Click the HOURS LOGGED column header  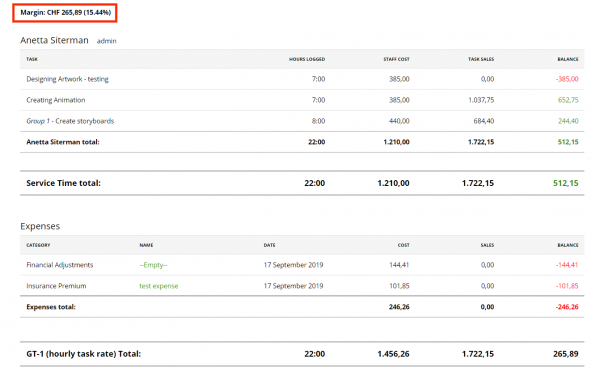click(x=307, y=59)
